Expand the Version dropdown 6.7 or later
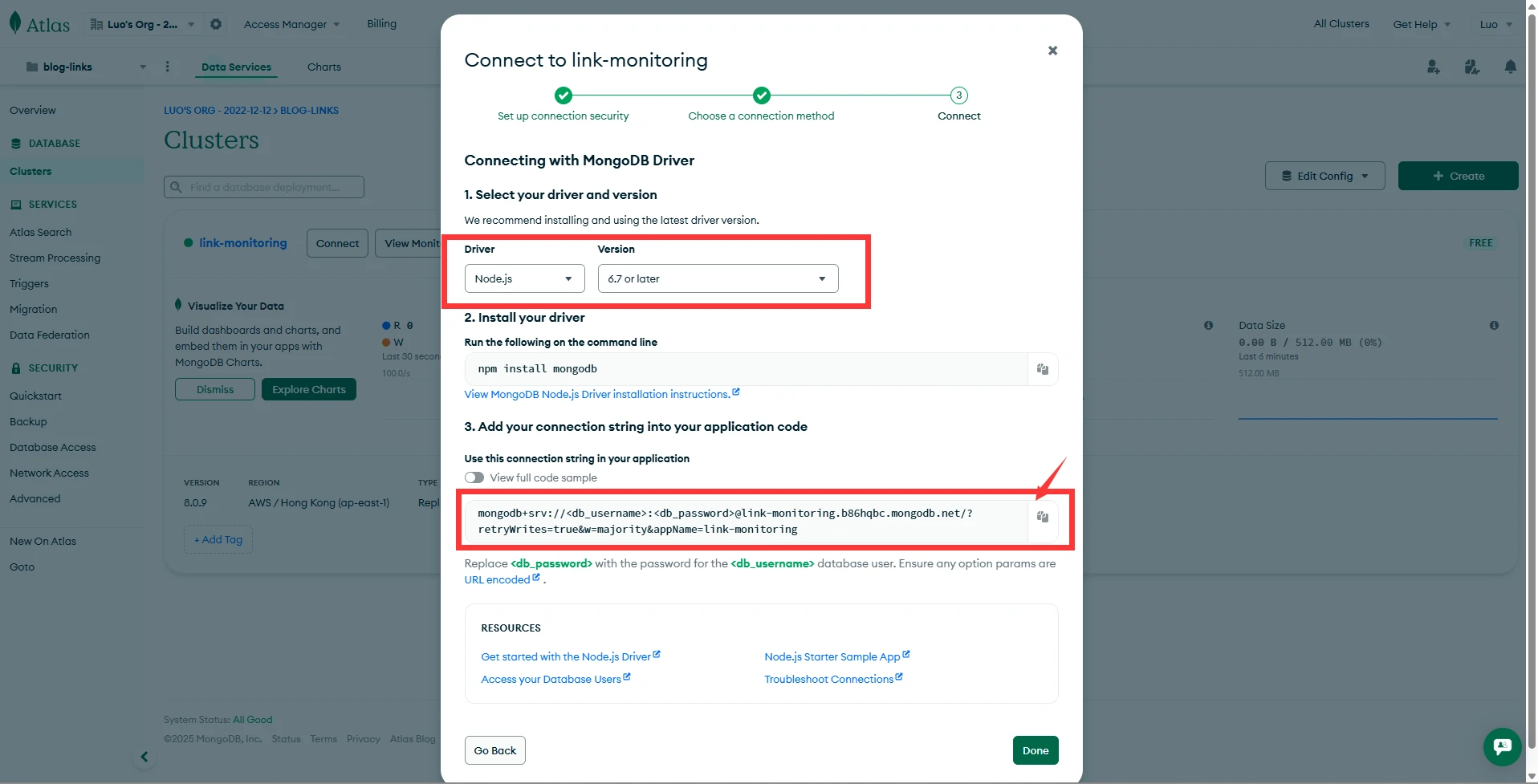The width and height of the screenshot is (1538, 784). click(717, 278)
